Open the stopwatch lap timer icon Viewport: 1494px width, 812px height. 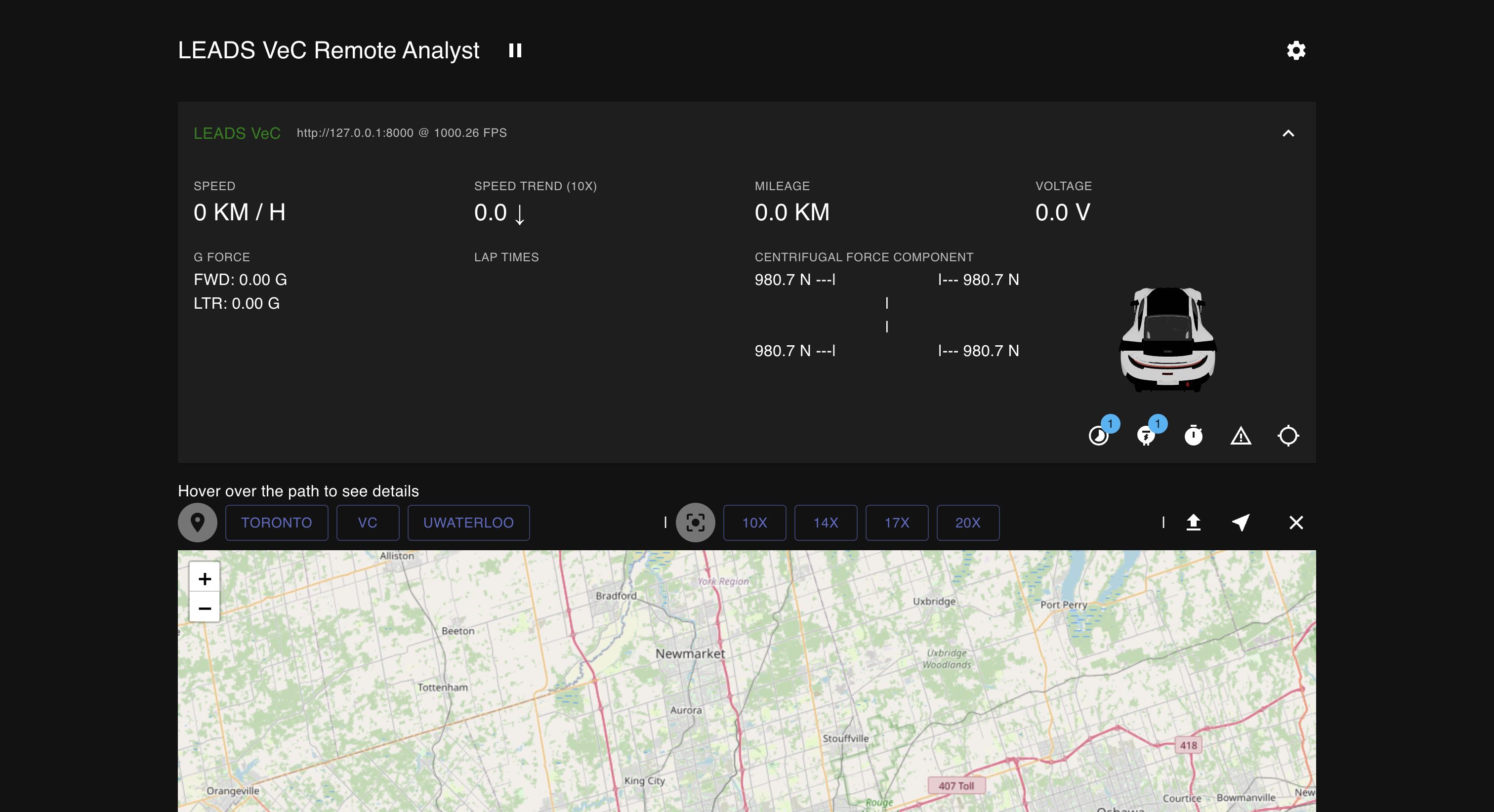coord(1193,436)
